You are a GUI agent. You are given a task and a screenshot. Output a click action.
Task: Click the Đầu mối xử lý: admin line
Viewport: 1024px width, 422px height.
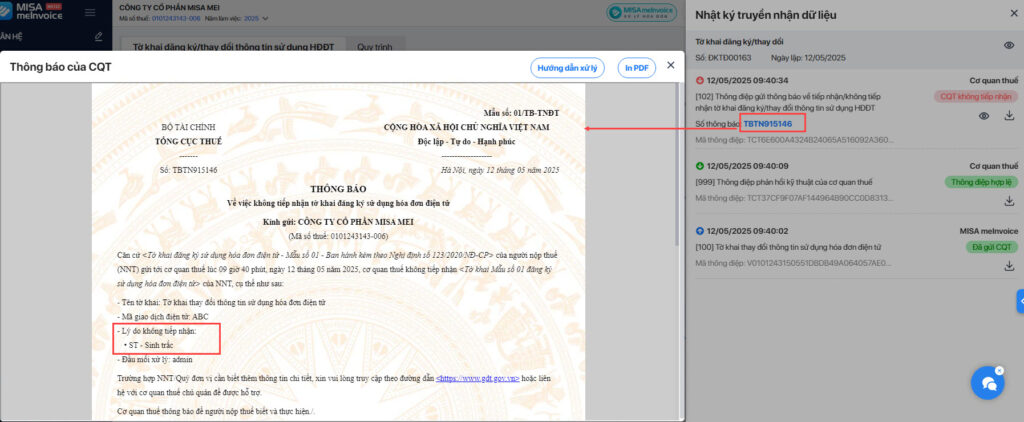(155, 359)
